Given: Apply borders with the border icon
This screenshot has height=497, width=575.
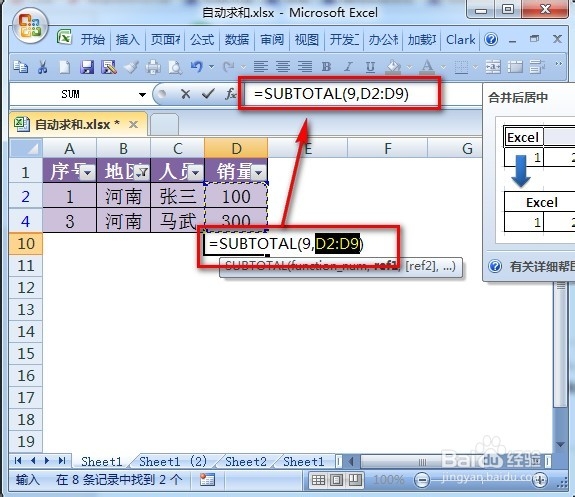Looking at the screenshot, I should (x=461, y=67).
